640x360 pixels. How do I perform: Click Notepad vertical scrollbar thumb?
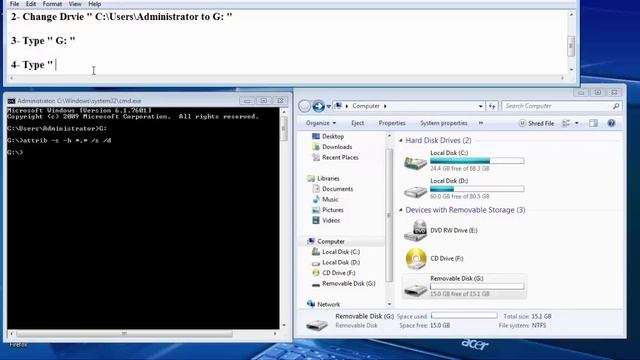(571, 45)
